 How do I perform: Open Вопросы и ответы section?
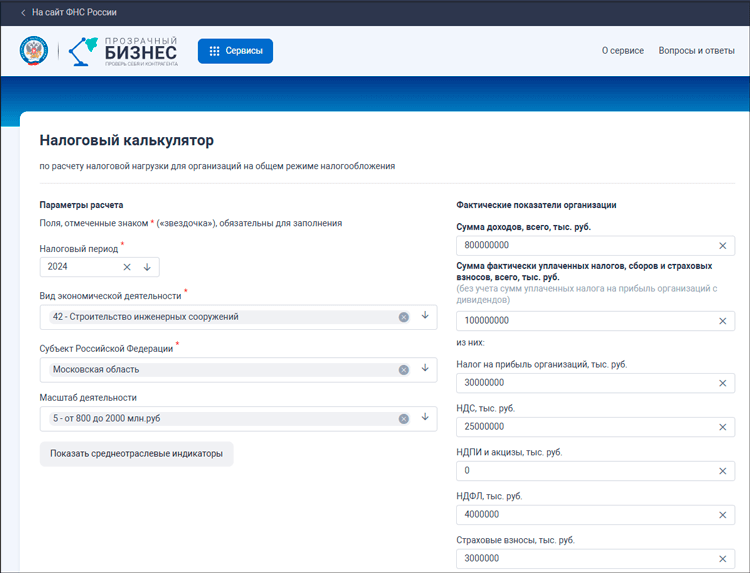(696, 51)
